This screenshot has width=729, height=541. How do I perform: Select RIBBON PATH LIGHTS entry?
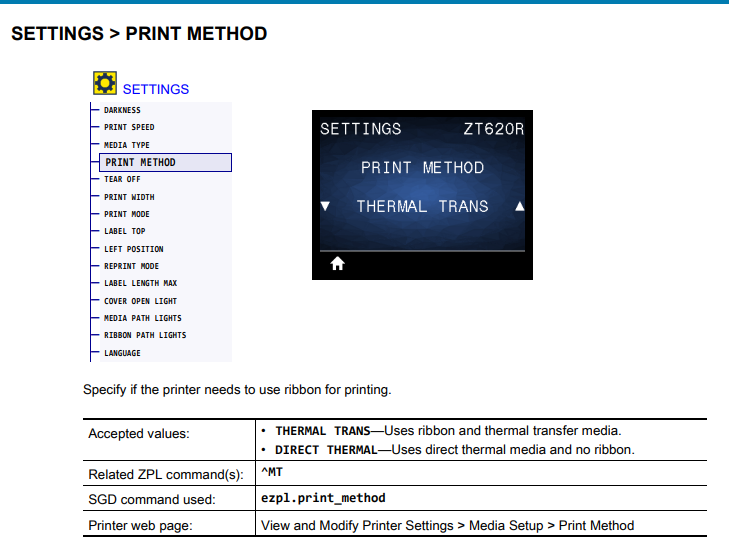coord(145,335)
